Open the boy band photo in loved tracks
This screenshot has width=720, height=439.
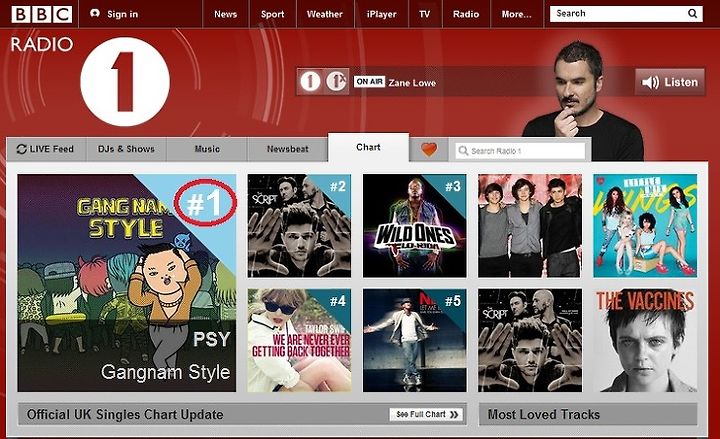pos(530,226)
